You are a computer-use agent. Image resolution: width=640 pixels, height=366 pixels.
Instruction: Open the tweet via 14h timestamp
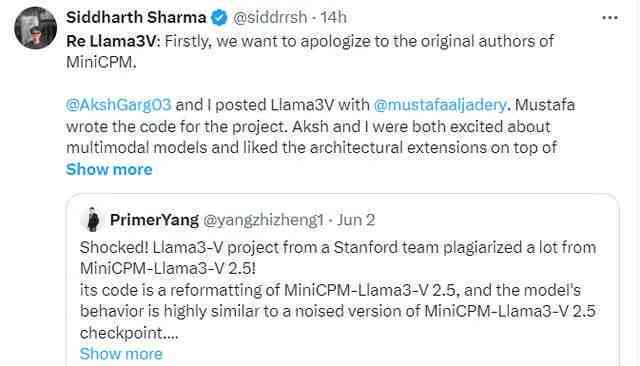coord(333,18)
